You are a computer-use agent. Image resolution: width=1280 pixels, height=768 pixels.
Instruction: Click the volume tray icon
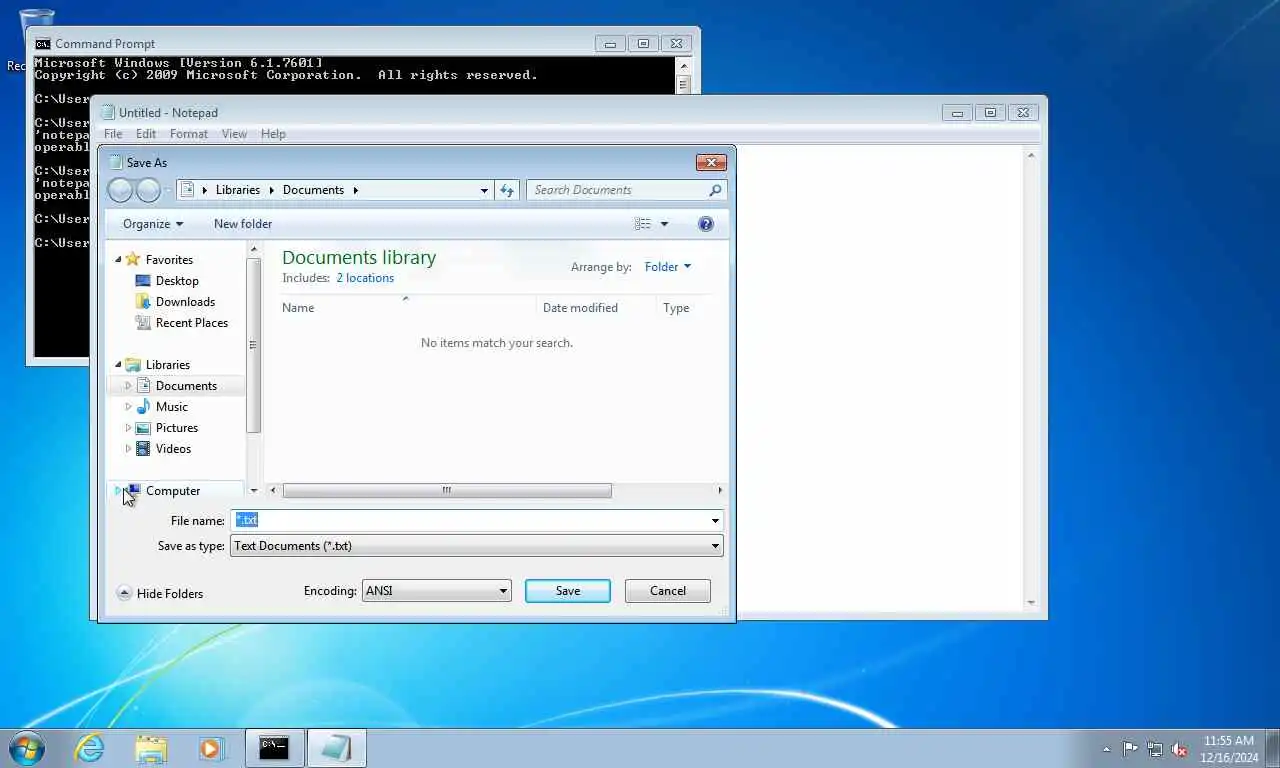1180,748
